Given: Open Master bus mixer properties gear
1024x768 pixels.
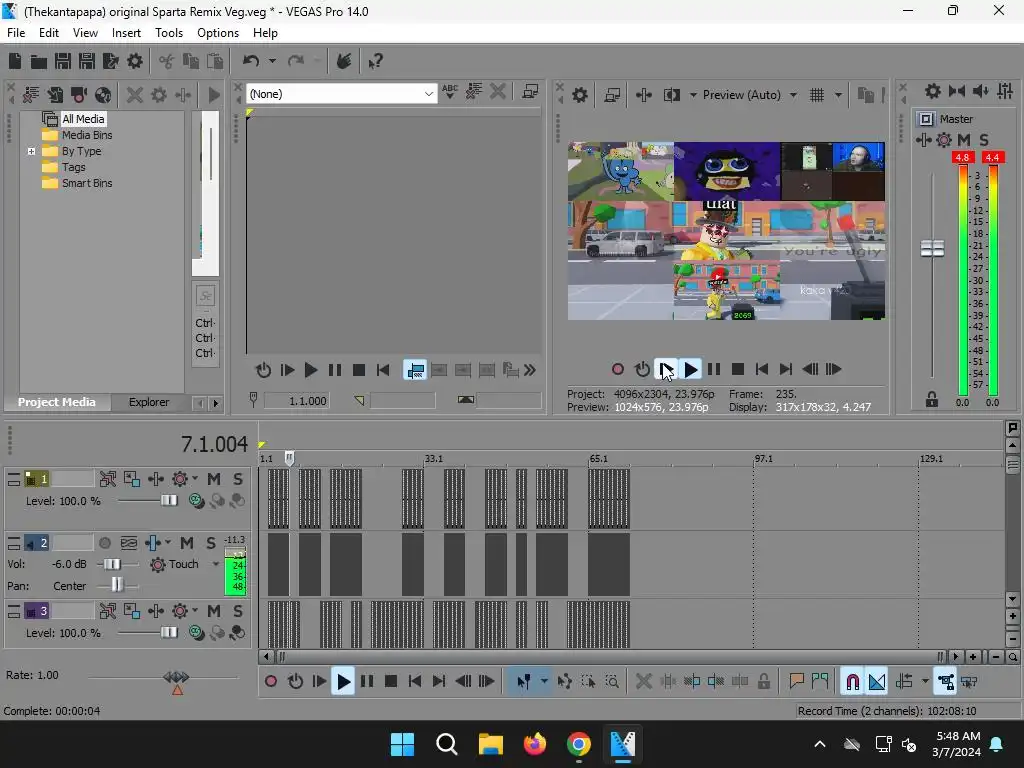Looking at the screenshot, I should [x=933, y=91].
